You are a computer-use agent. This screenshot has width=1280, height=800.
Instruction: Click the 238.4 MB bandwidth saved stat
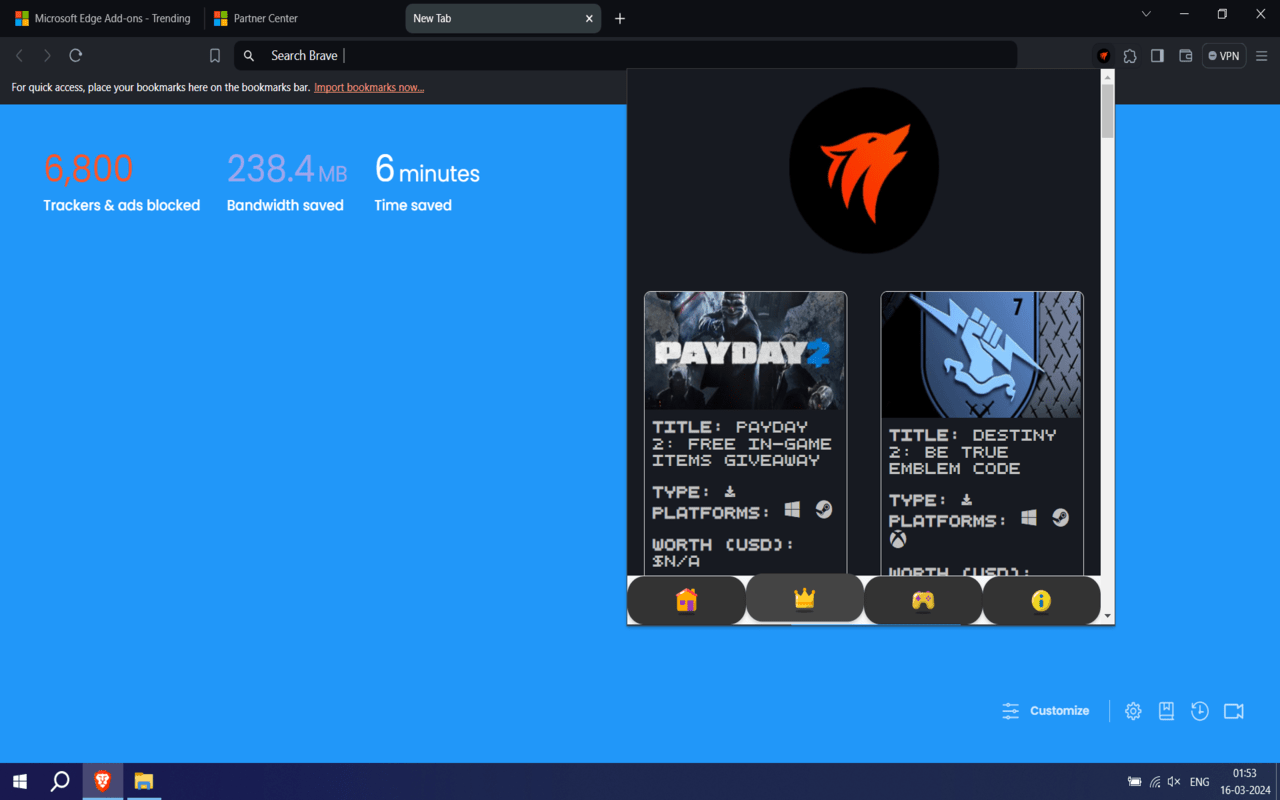click(287, 182)
